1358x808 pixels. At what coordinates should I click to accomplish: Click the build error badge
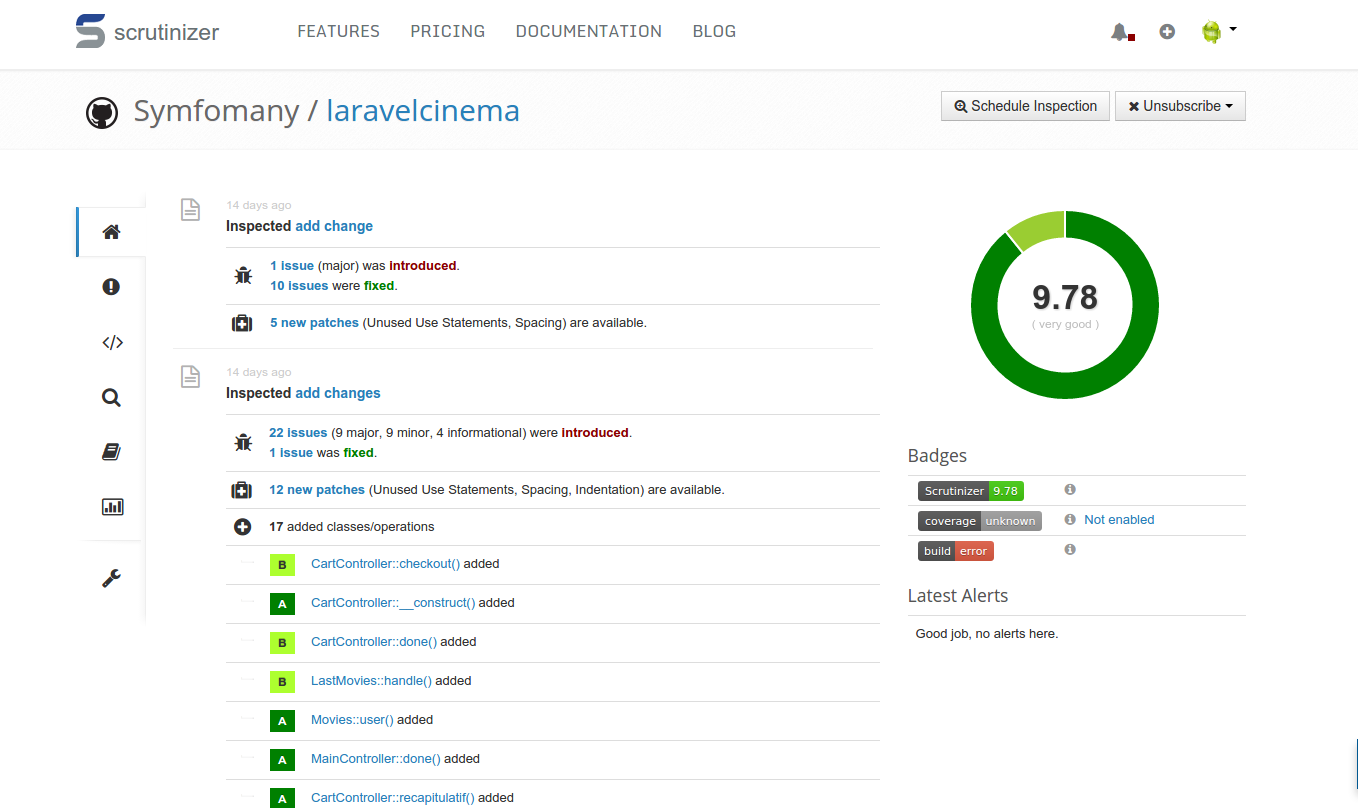(956, 551)
